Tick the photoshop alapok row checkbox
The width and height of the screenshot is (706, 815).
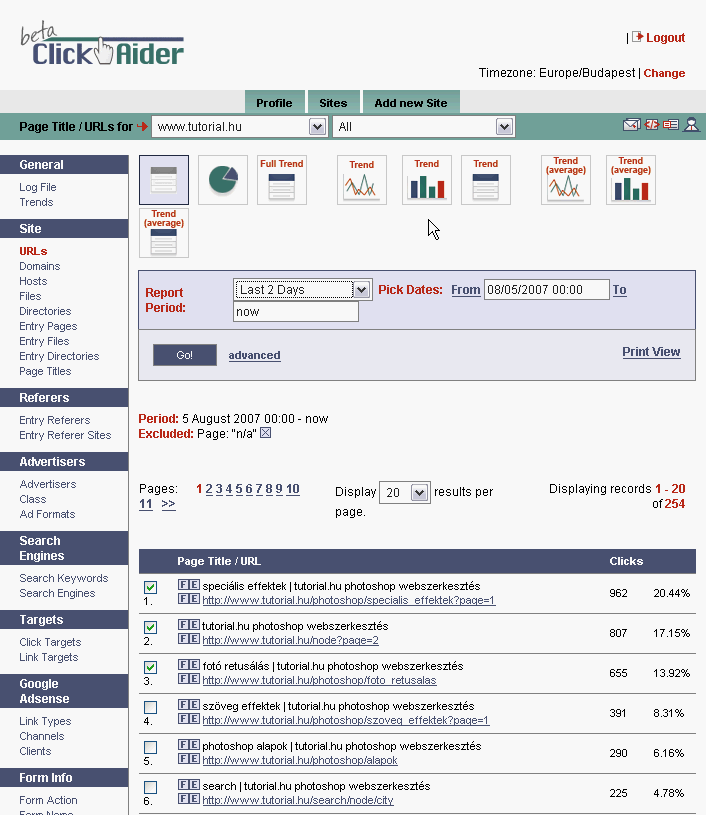tap(150, 747)
